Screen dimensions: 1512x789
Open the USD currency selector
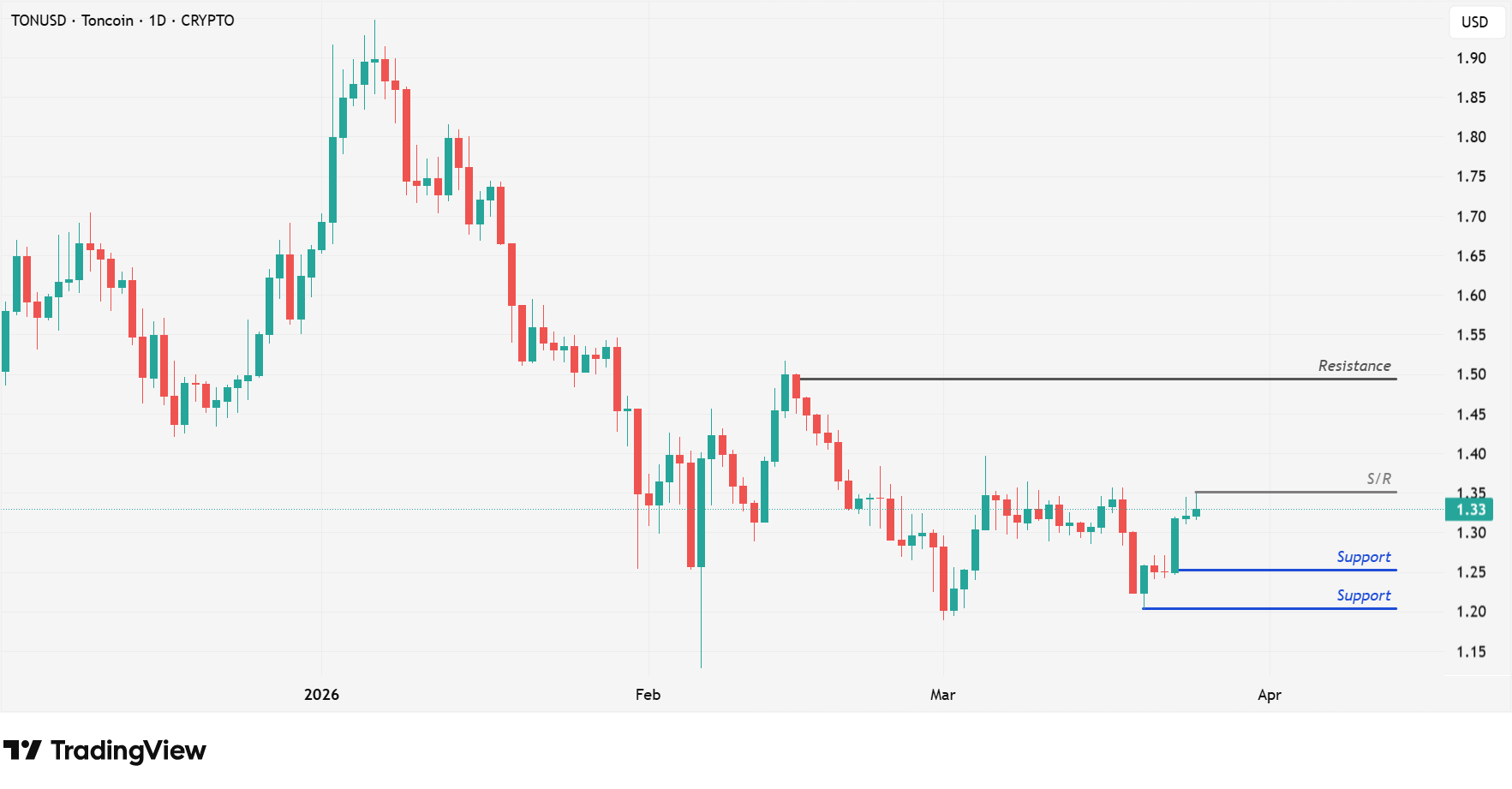[x=1474, y=22]
